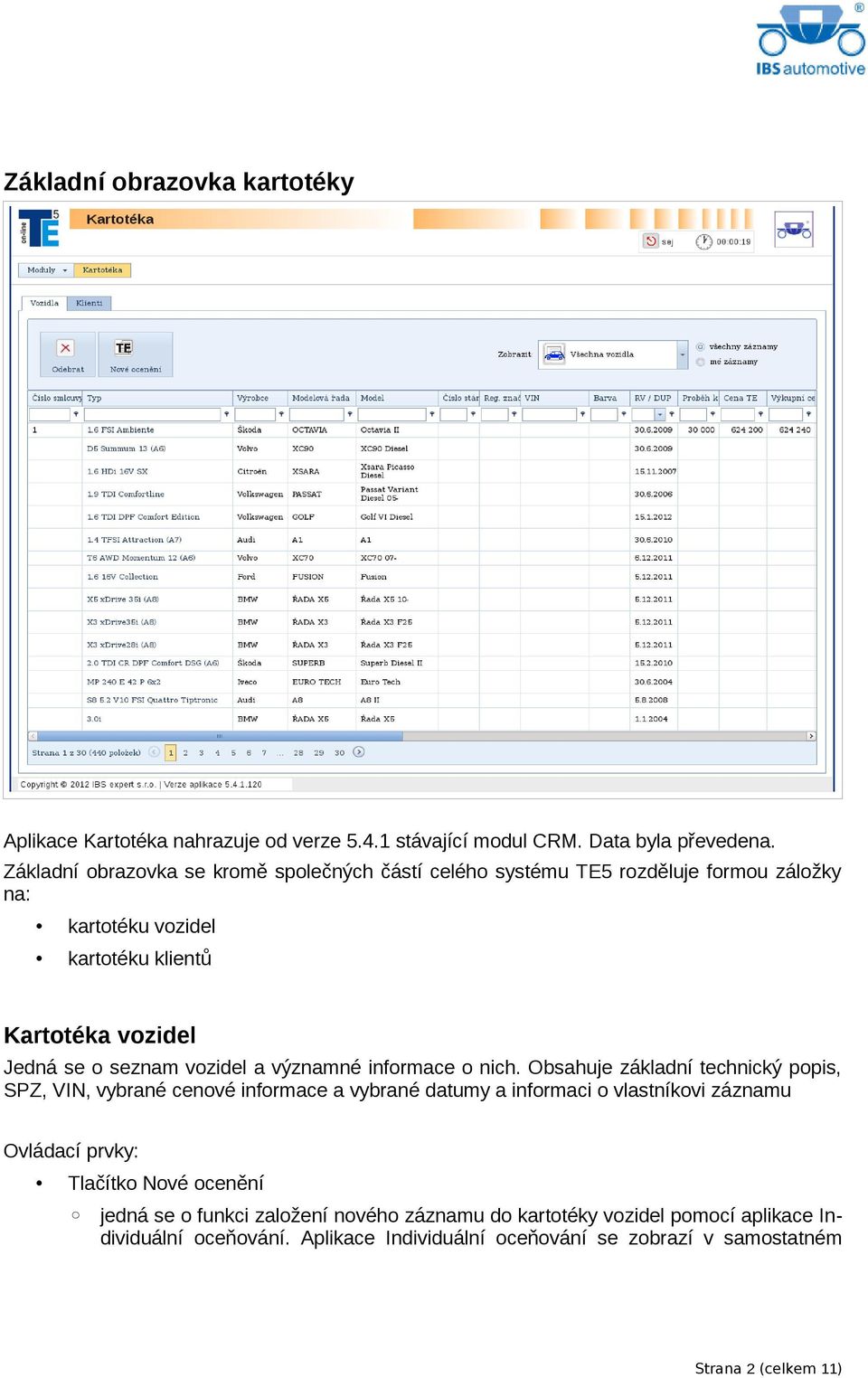Click the session timer clock icon

703,241
